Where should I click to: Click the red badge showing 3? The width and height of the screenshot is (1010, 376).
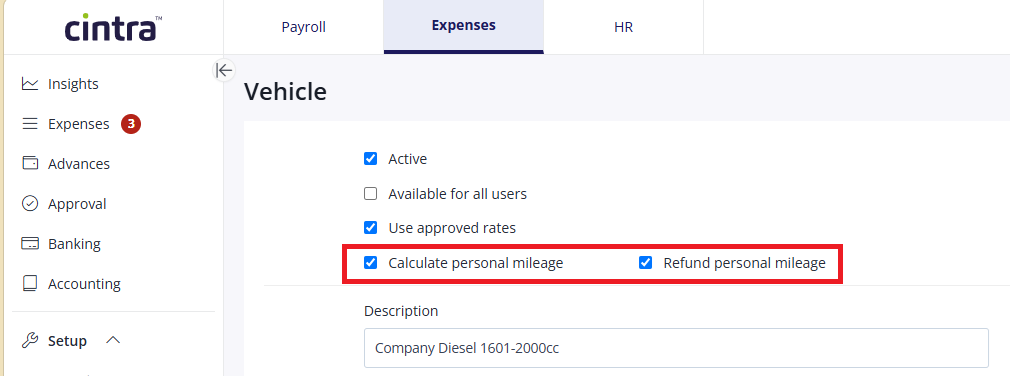click(x=131, y=124)
